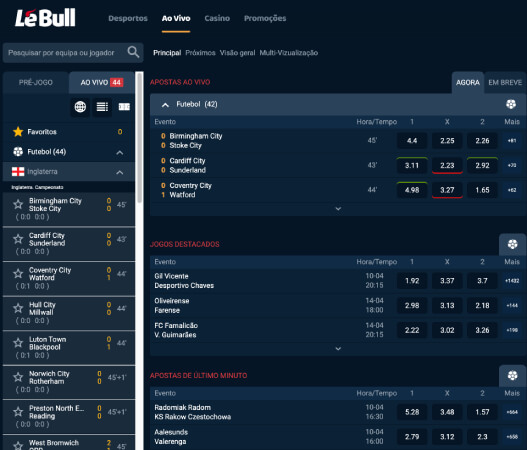Bet on Watford win at 1.65
Image resolution: width=527 pixels, height=450 pixels.
pyautogui.click(x=482, y=190)
